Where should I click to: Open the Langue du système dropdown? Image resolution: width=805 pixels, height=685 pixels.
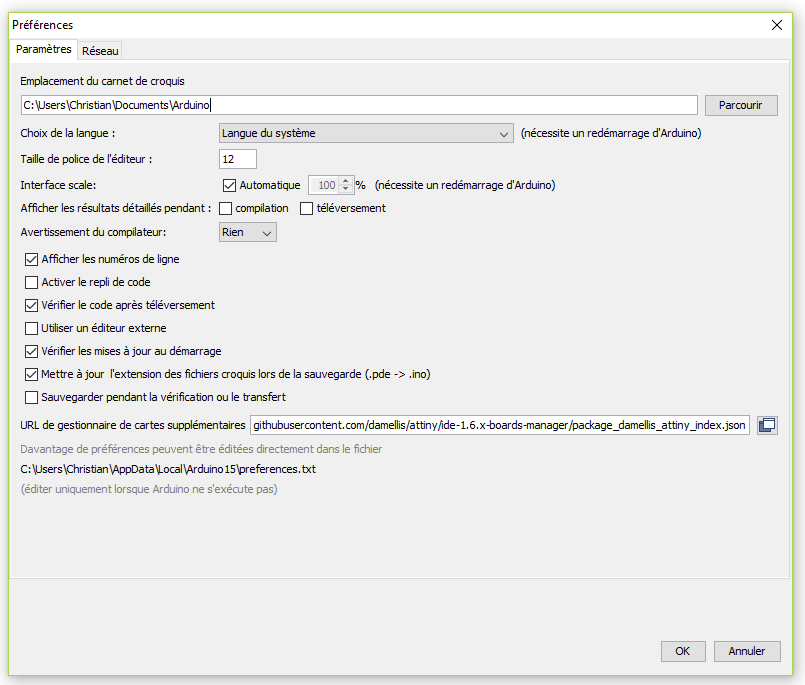click(x=366, y=134)
